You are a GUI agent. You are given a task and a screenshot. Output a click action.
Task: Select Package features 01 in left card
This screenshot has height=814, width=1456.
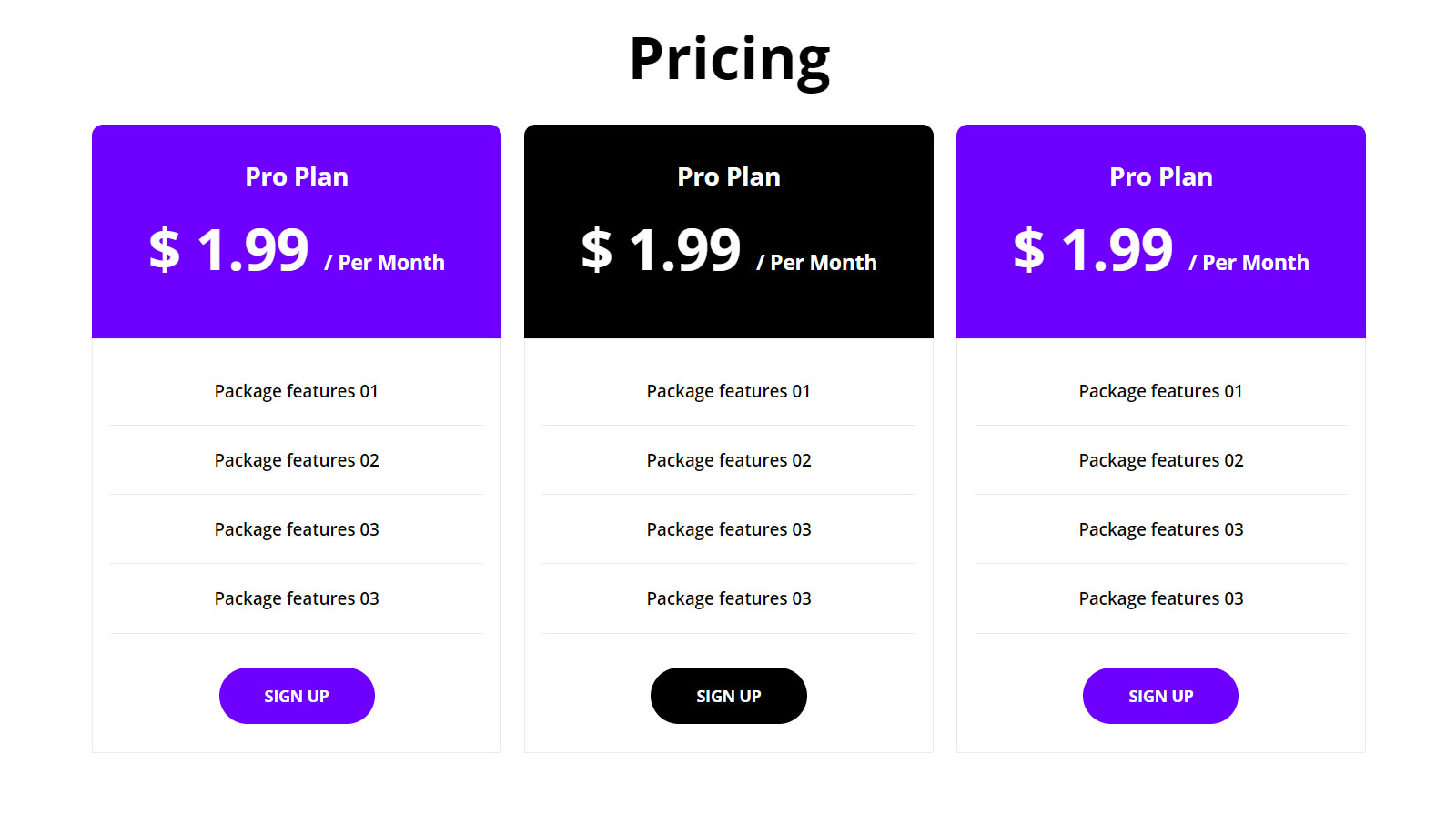(297, 391)
